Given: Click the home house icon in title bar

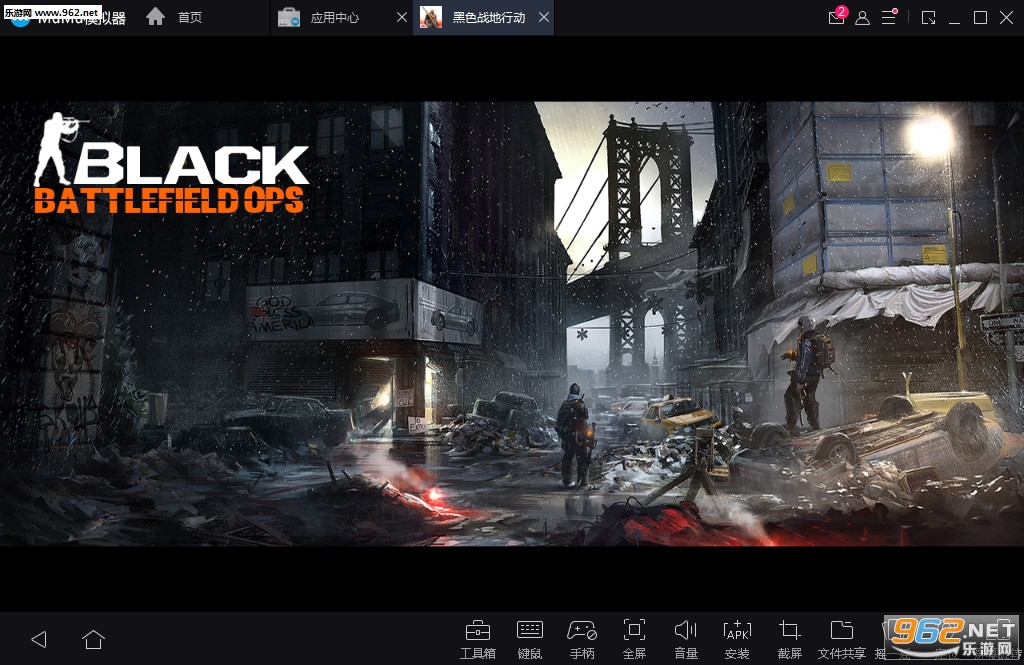Looking at the screenshot, I should click(x=155, y=16).
